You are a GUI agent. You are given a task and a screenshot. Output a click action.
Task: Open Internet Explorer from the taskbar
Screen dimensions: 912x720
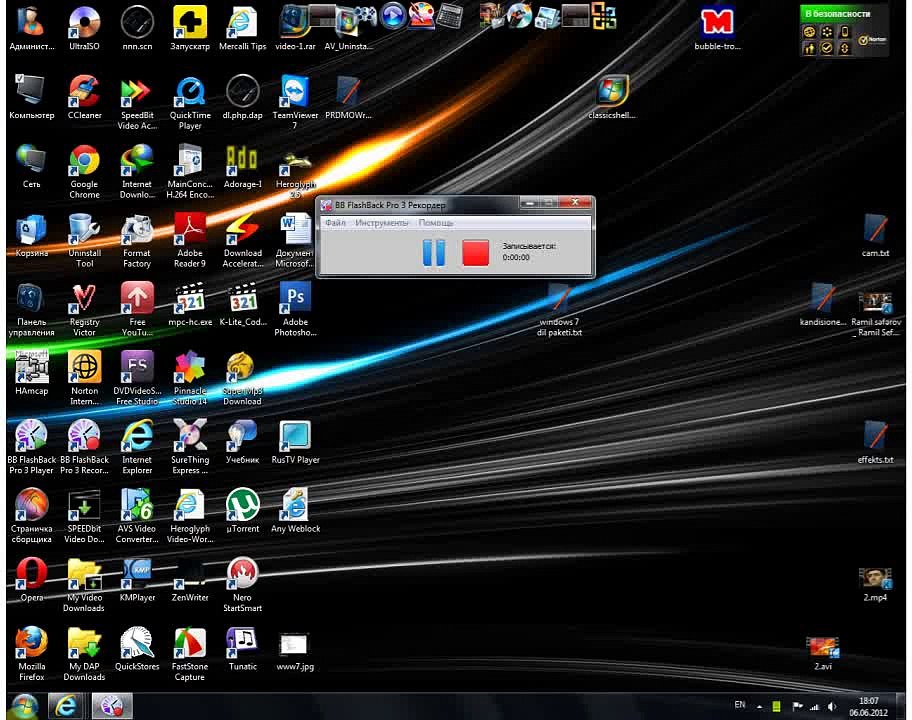[x=65, y=706]
